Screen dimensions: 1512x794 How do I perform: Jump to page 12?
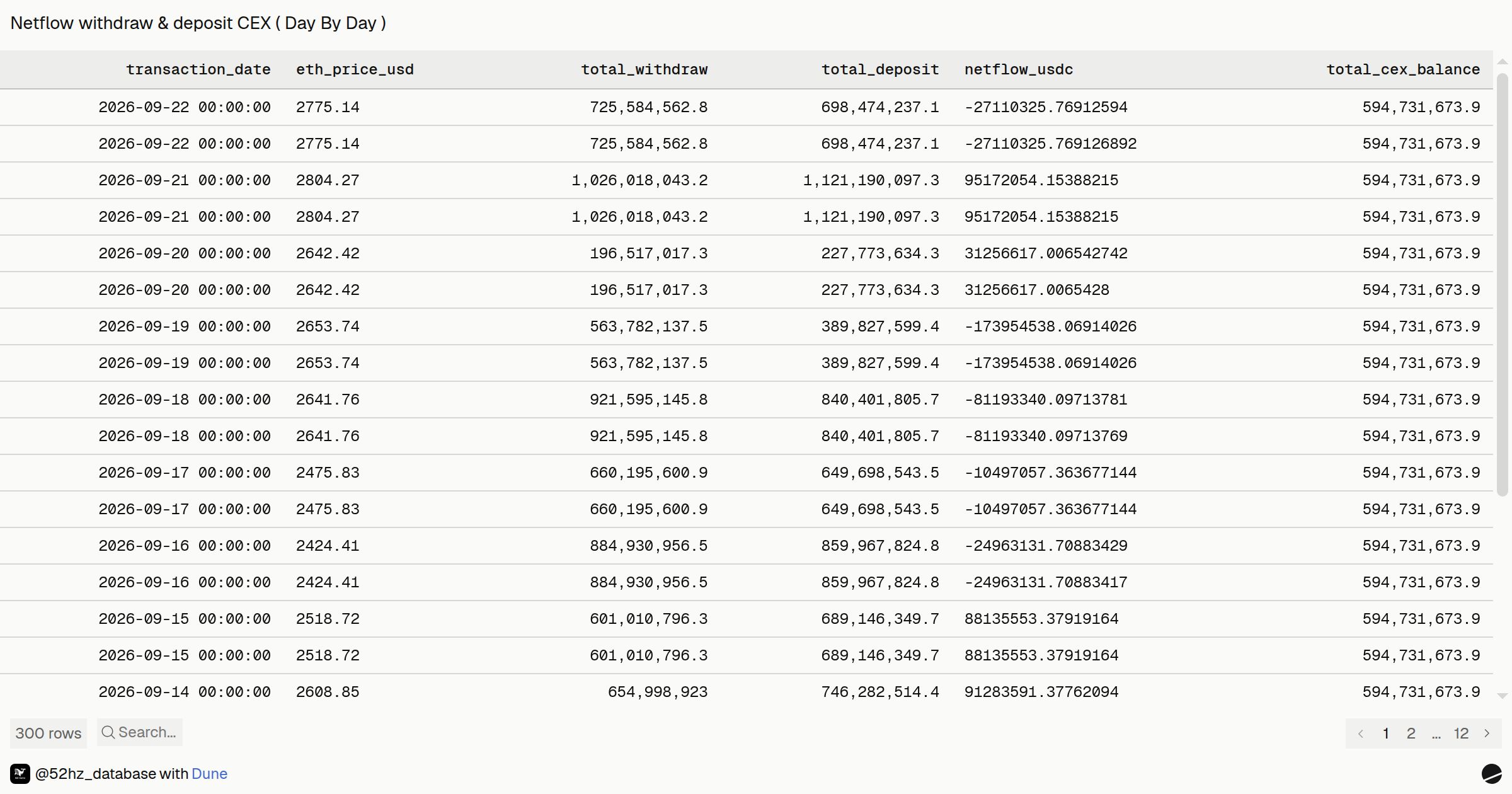pyautogui.click(x=1461, y=734)
